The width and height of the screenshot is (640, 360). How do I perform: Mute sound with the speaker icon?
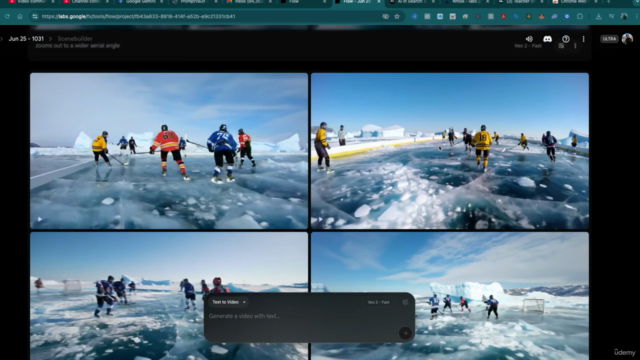(529, 39)
